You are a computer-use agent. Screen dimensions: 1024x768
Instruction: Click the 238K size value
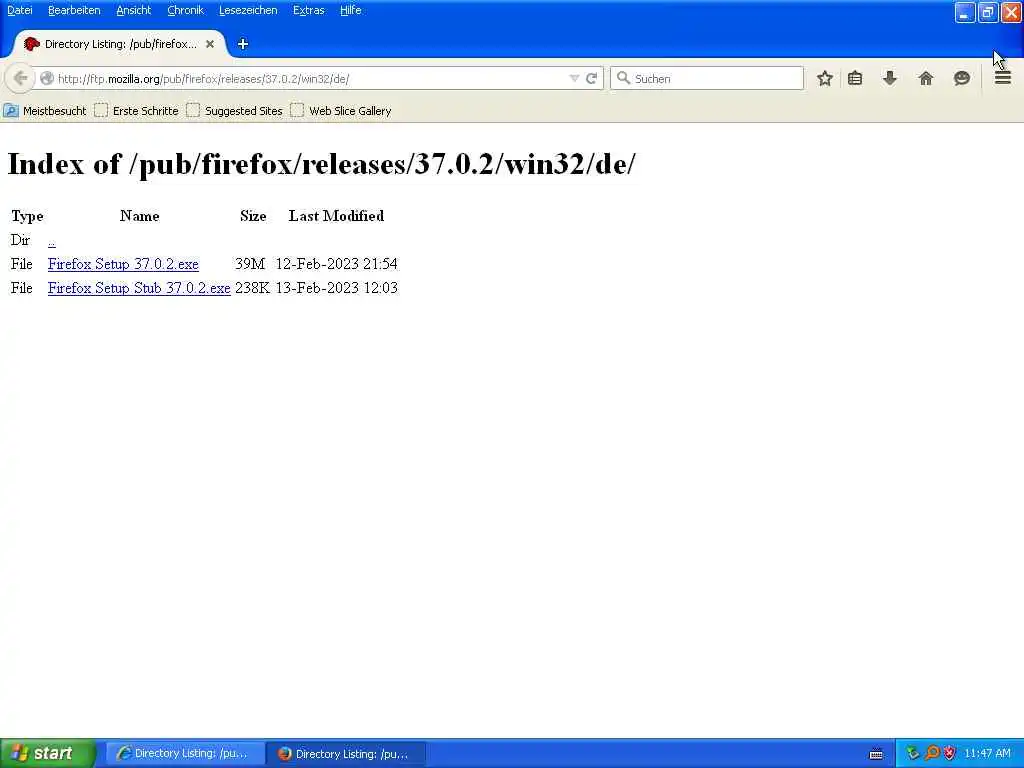click(x=252, y=288)
